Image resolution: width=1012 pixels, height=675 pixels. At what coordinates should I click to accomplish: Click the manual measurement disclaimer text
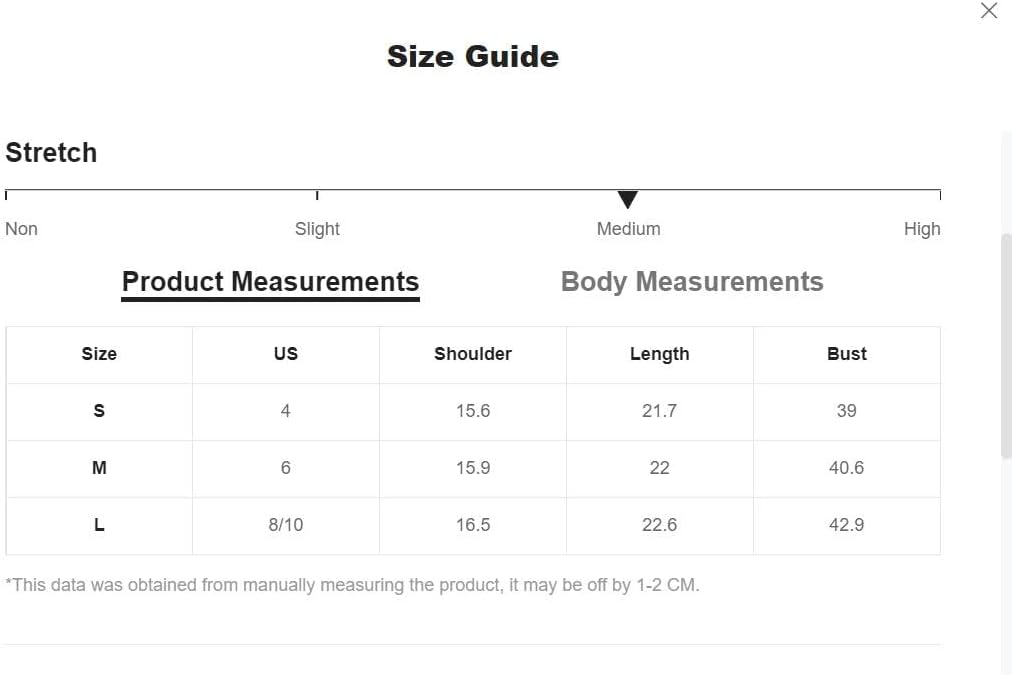coord(352,585)
